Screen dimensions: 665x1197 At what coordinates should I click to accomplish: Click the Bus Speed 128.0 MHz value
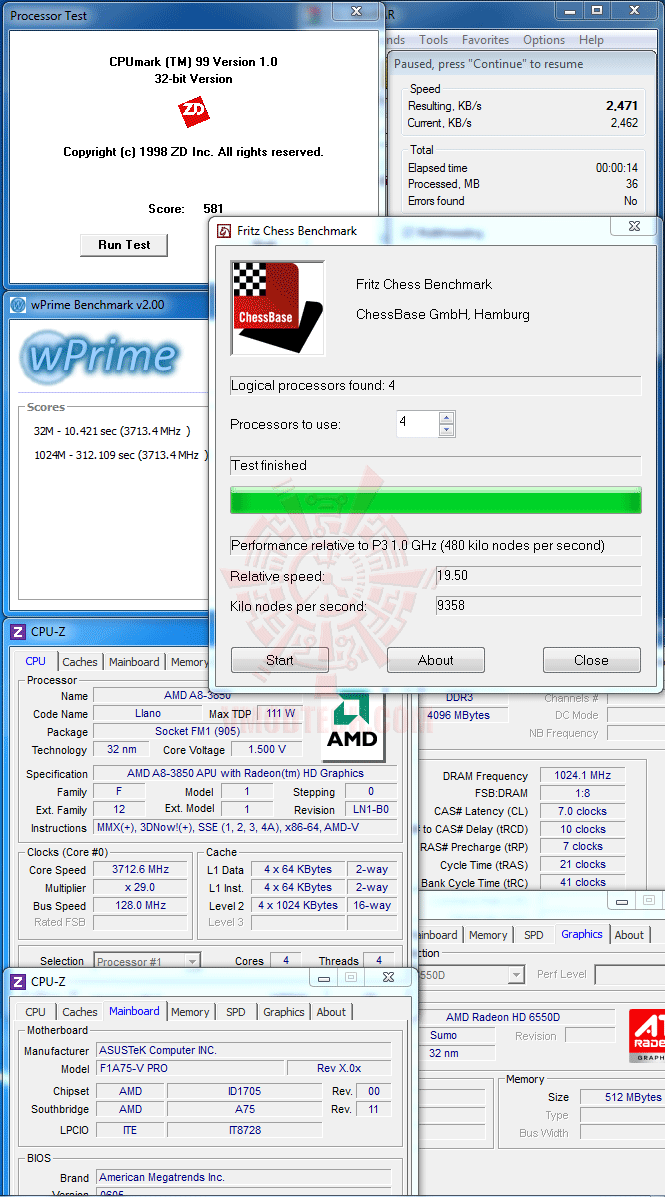pyautogui.click(x=139, y=905)
